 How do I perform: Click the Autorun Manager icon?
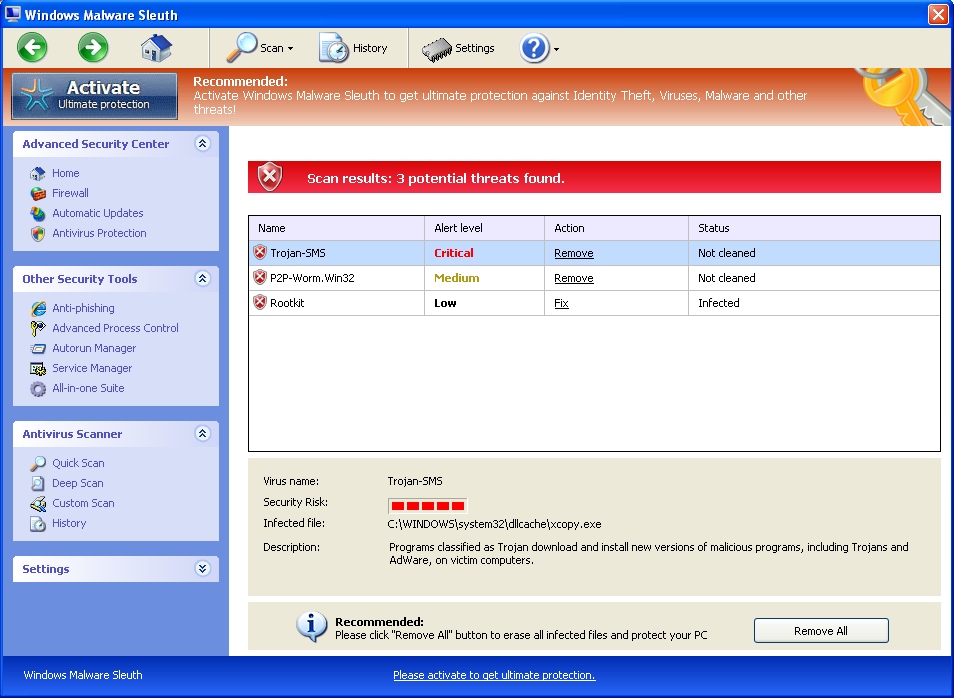(38, 349)
